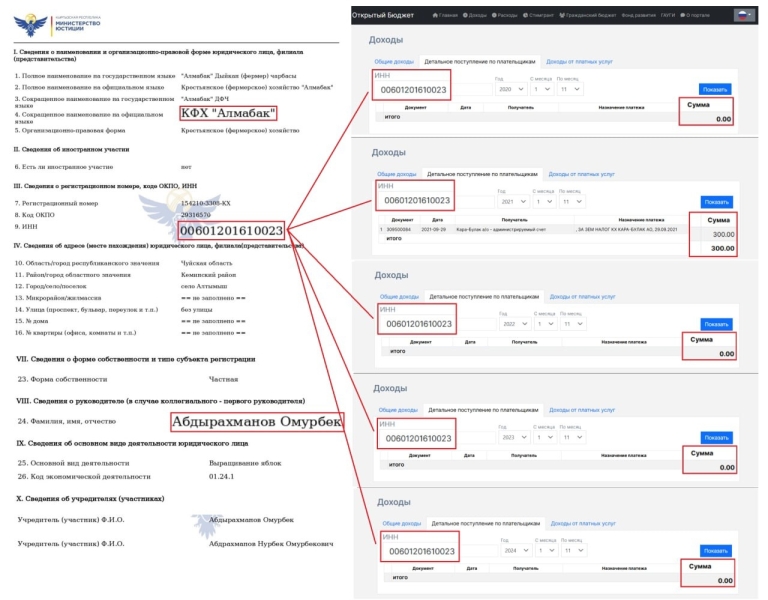Open По месяц dropdown in the 2021 panel
Image resolution: width=768 pixels, height=600 pixels.
(x=572, y=201)
